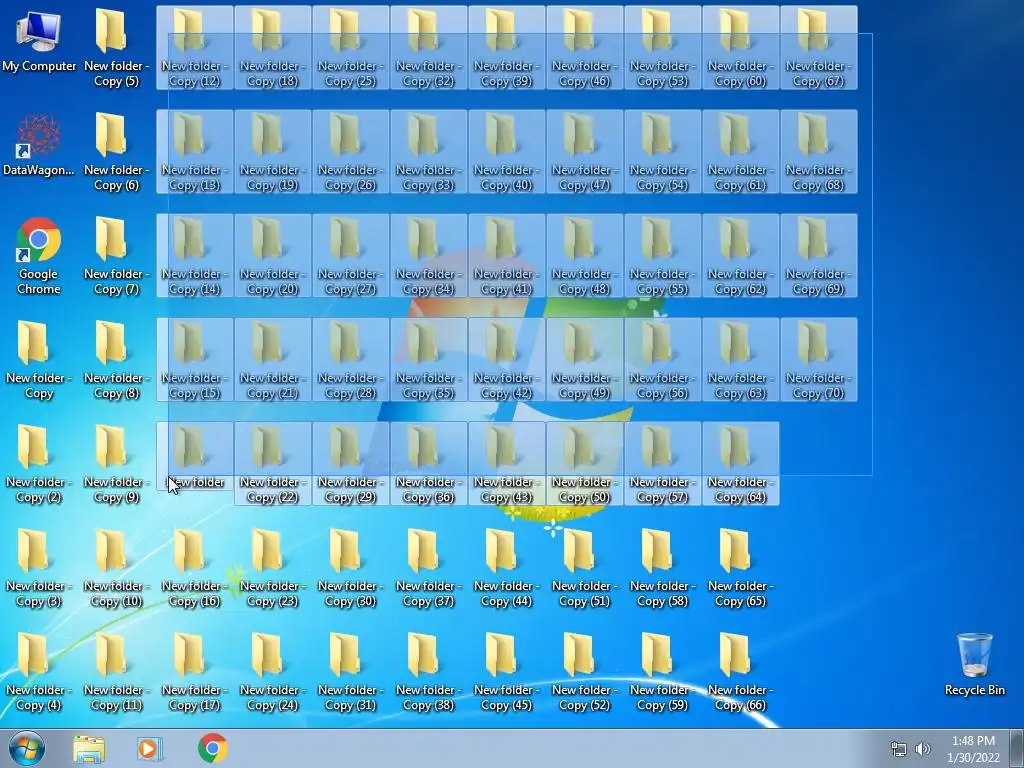Click highlighted folder New folder - Copy (46)
This screenshot has width=1024, height=768.
[x=584, y=48]
